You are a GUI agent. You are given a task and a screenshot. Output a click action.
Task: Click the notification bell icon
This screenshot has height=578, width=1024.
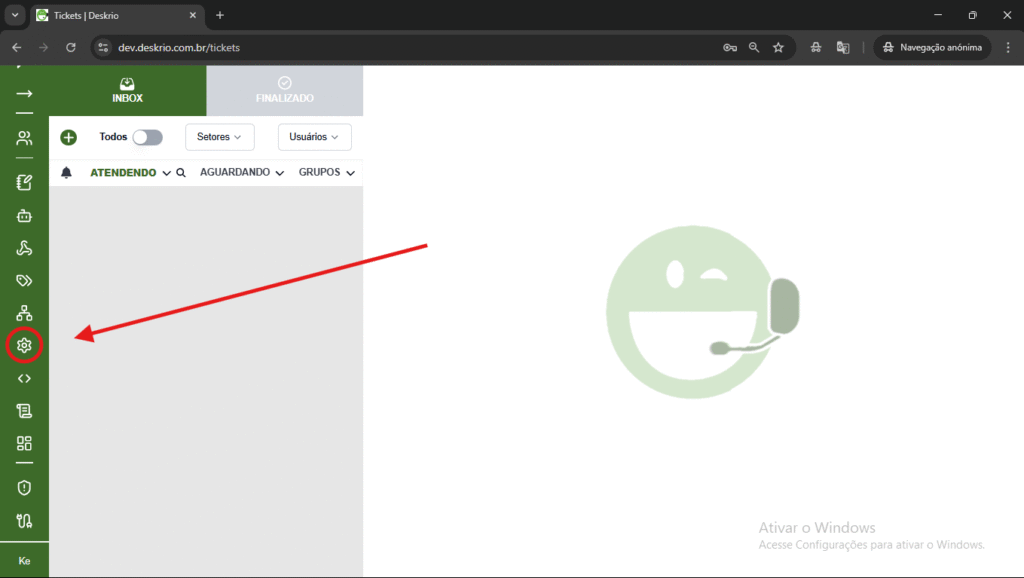click(x=66, y=172)
